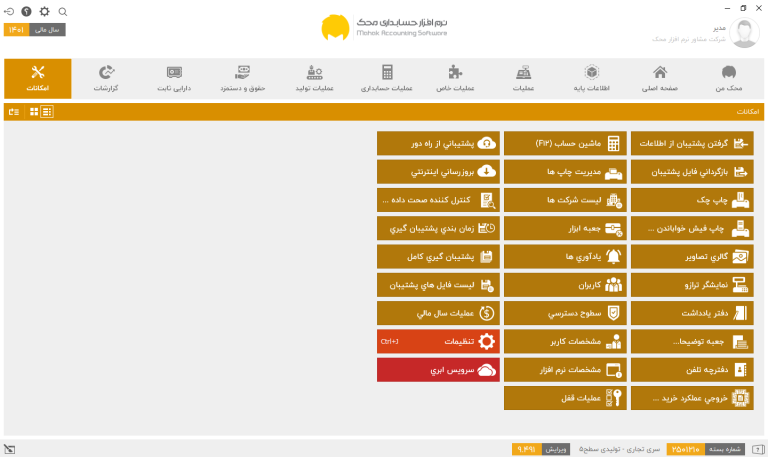
Task: Go to گزارشات reports tab
Action: (106, 79)
